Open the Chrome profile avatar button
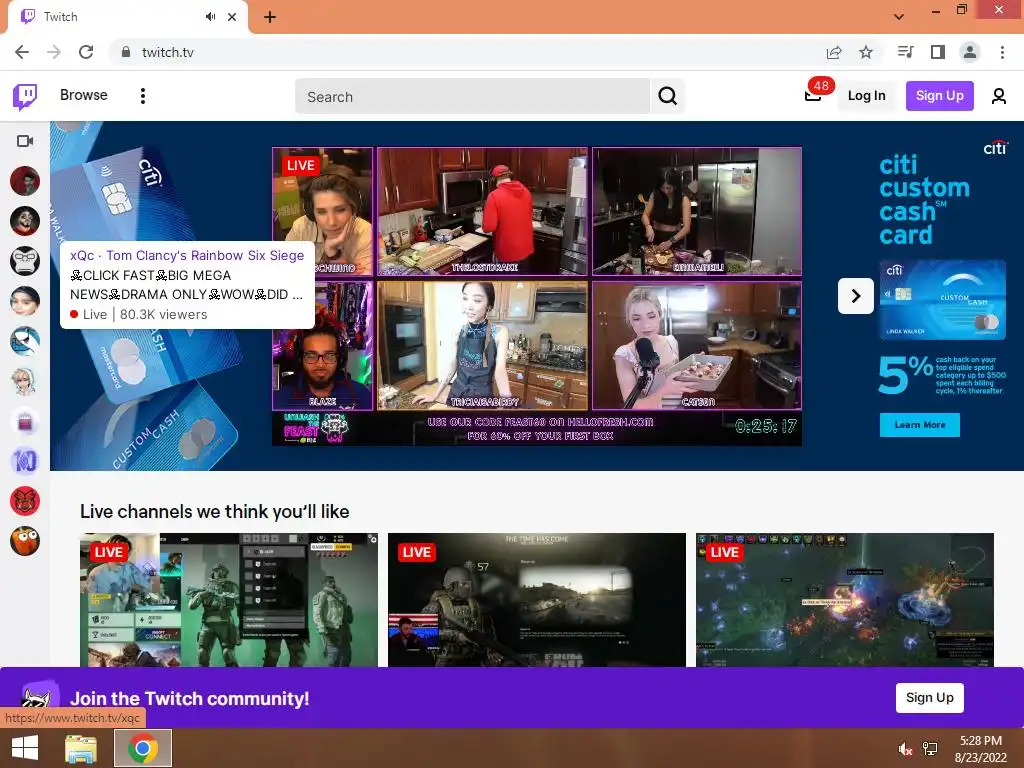The image size is (1024, 768). (970, 52)
